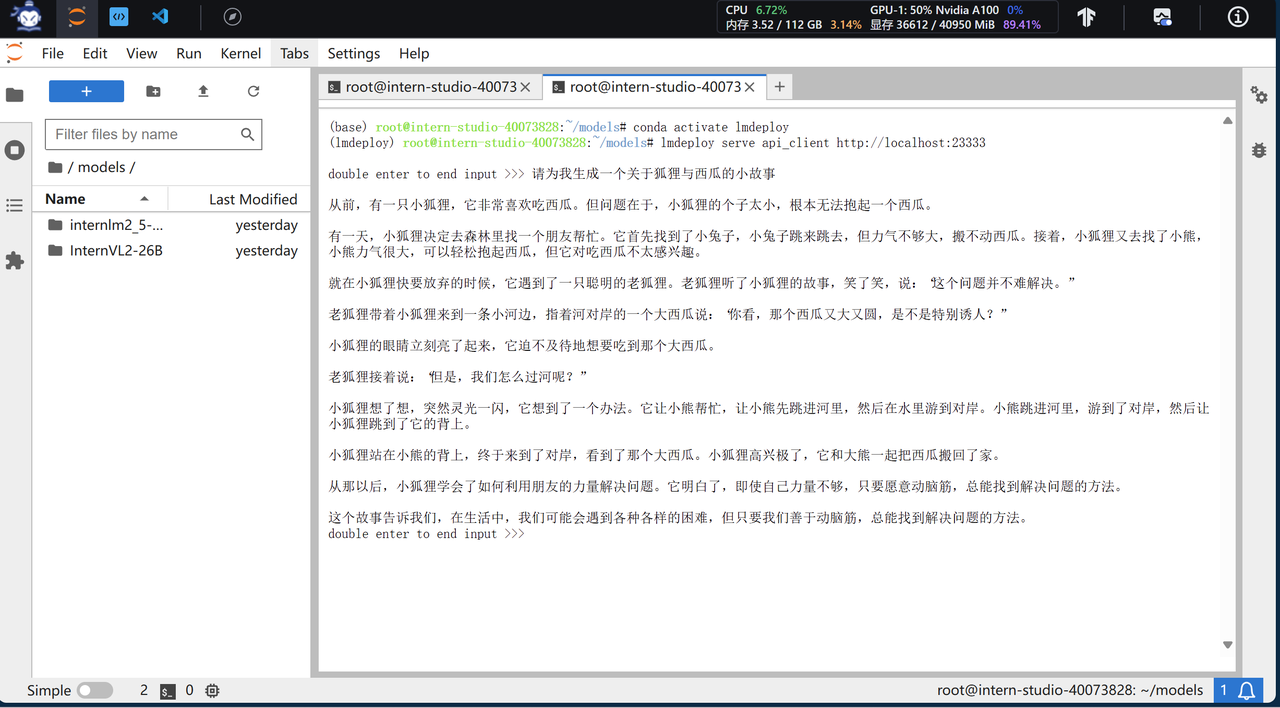The image size is (1280, 708).
Task: Open the property inspector gears icon
Action: tap(1259, 95)
